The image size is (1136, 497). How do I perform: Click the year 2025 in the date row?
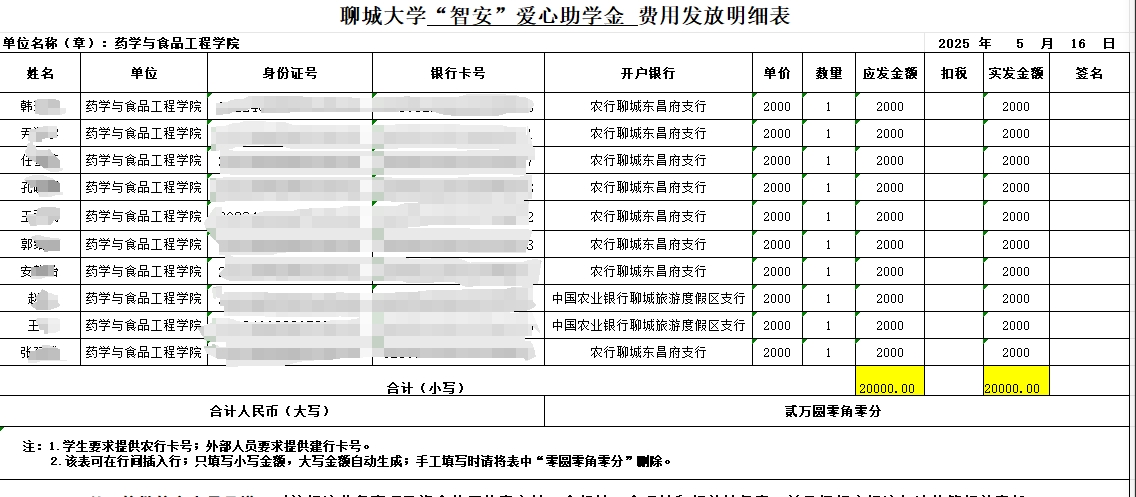955,44
